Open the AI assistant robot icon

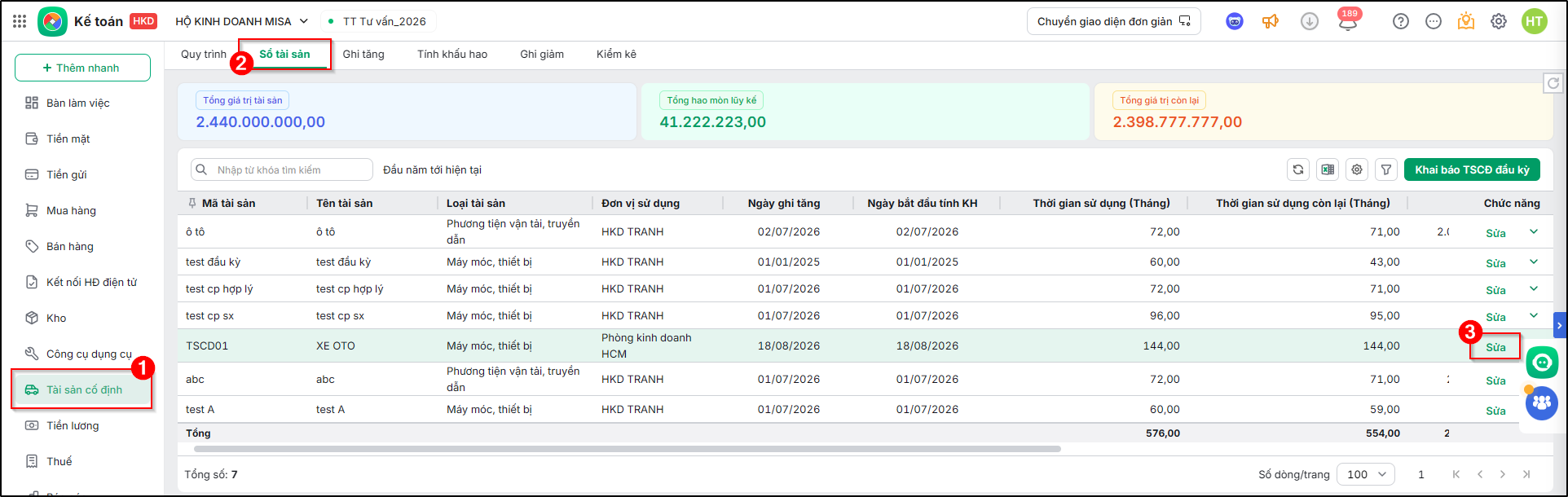(1235, 21)
